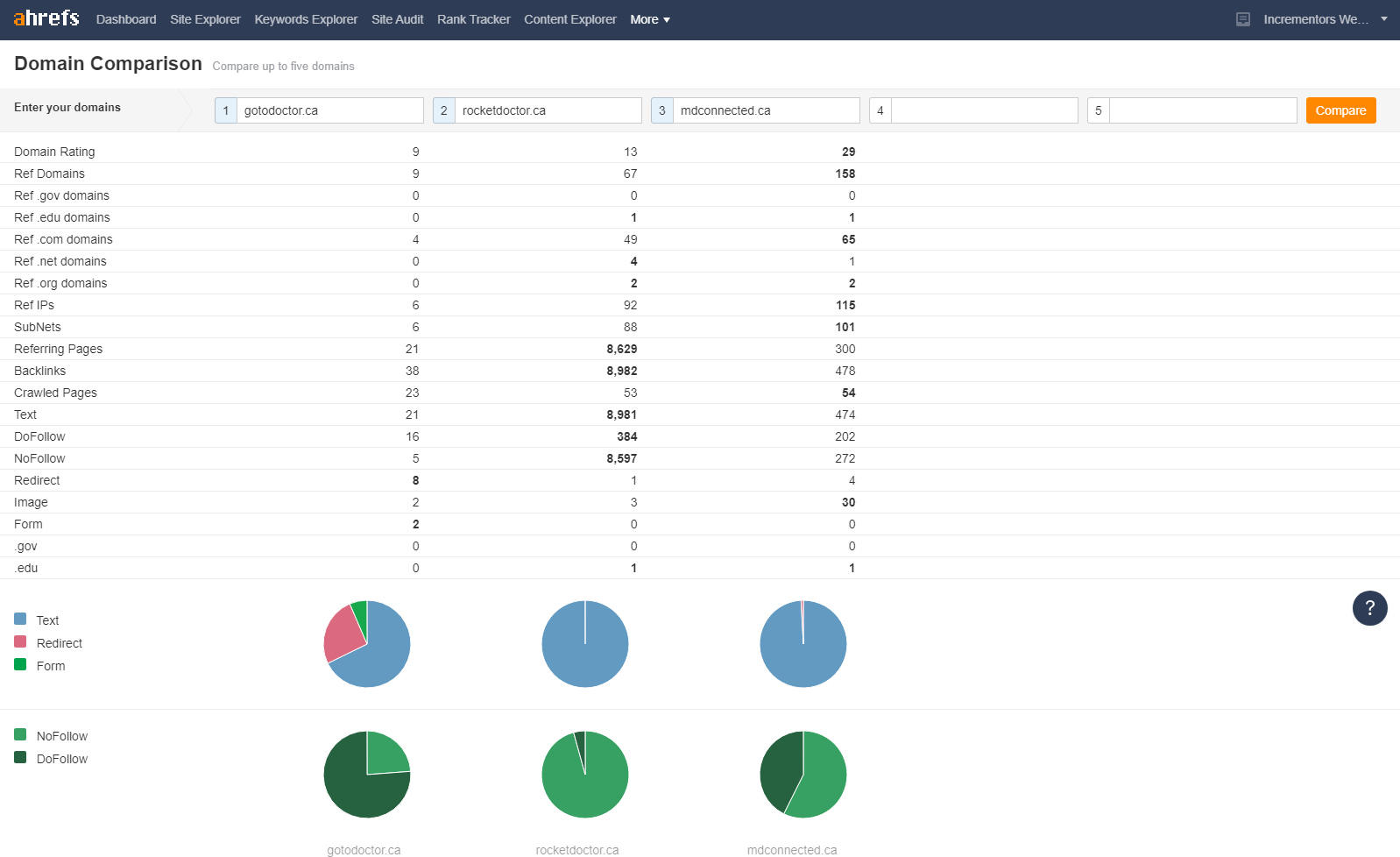The image size is (1400, 857).
Task: Click the gotodoctor.ca chart caption
Action: (x=364, y=850)
